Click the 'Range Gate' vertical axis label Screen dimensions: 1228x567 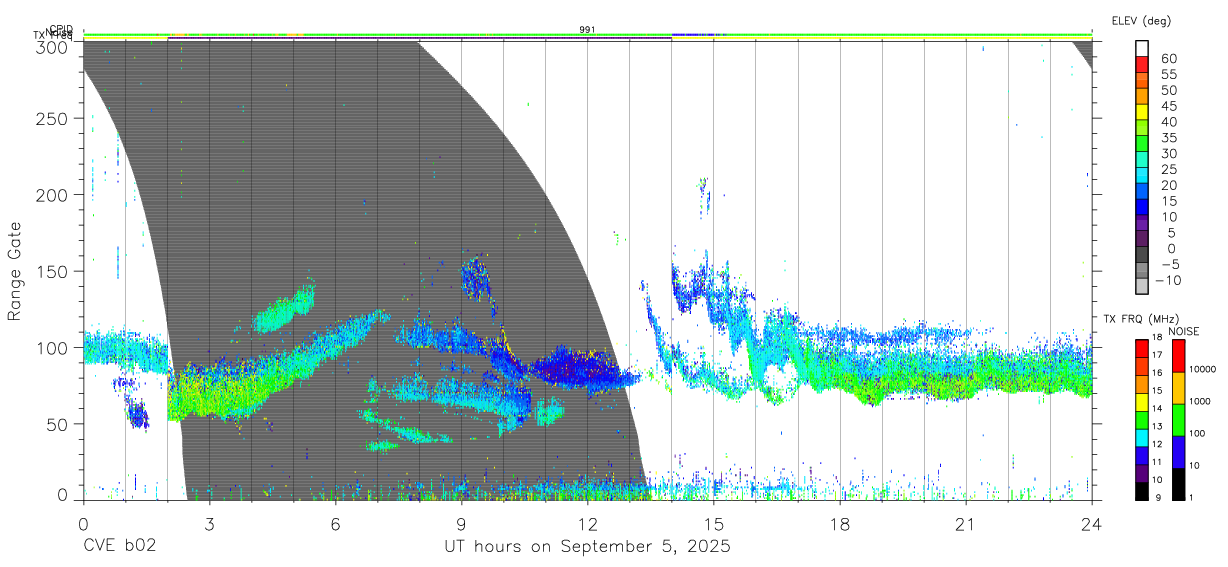point(16,272)
